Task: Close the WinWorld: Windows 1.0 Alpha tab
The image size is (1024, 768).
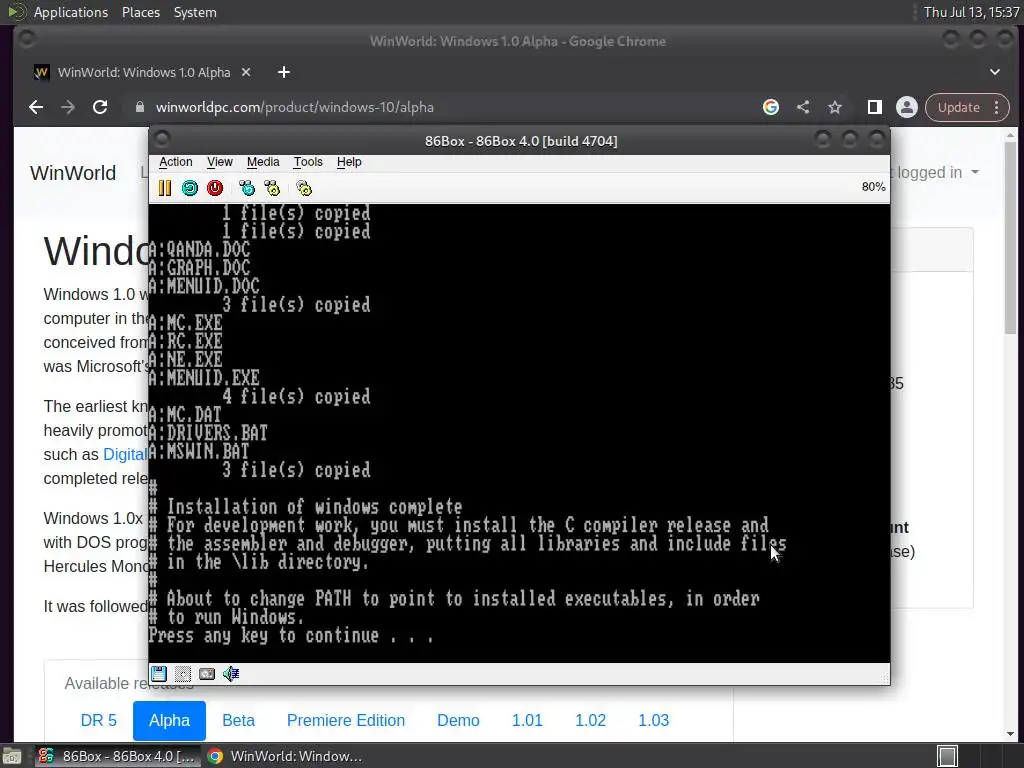Action: point(246,72)
